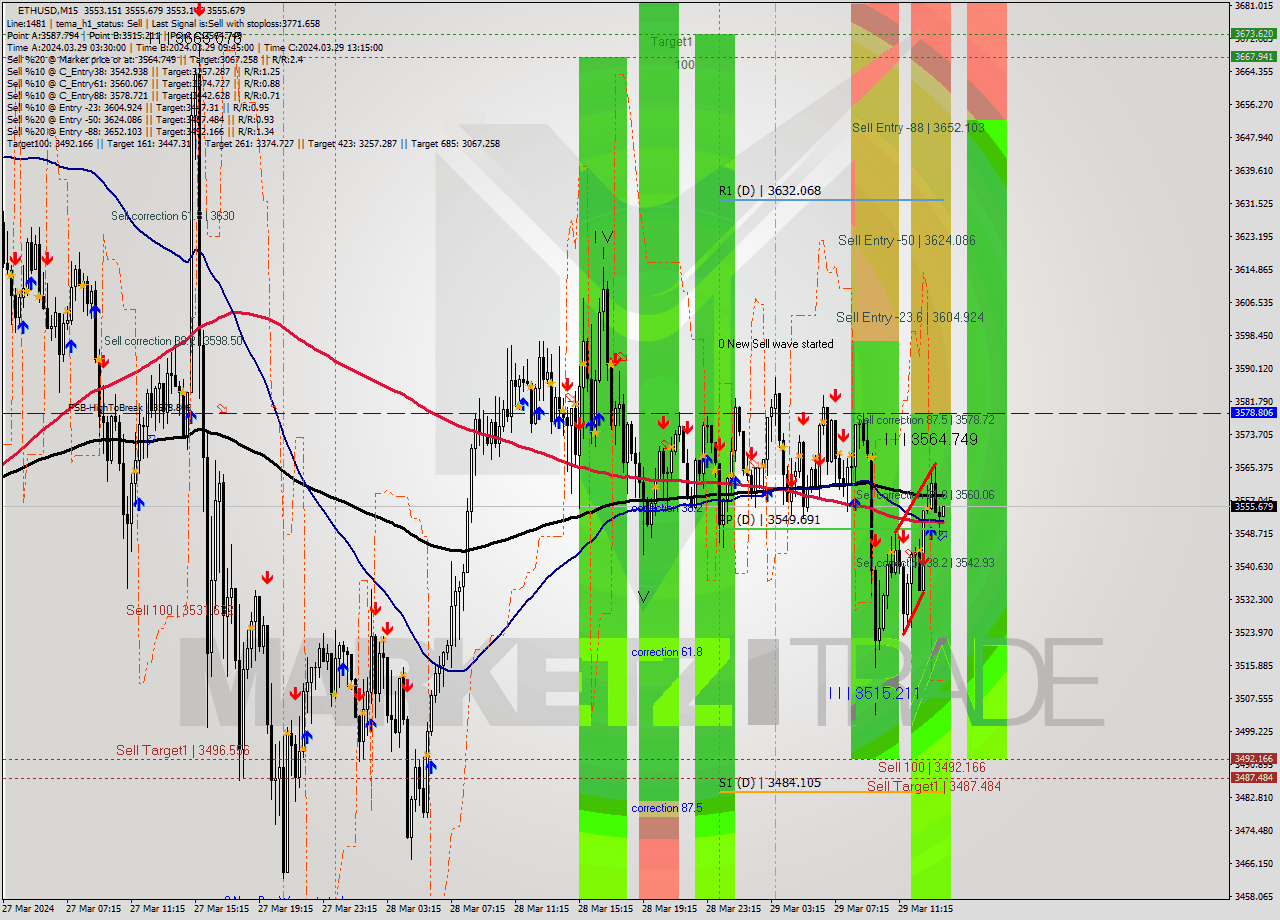
Task: Click the '29 Mar 11:15' time axis label
Action: click(x=925, y=909)
